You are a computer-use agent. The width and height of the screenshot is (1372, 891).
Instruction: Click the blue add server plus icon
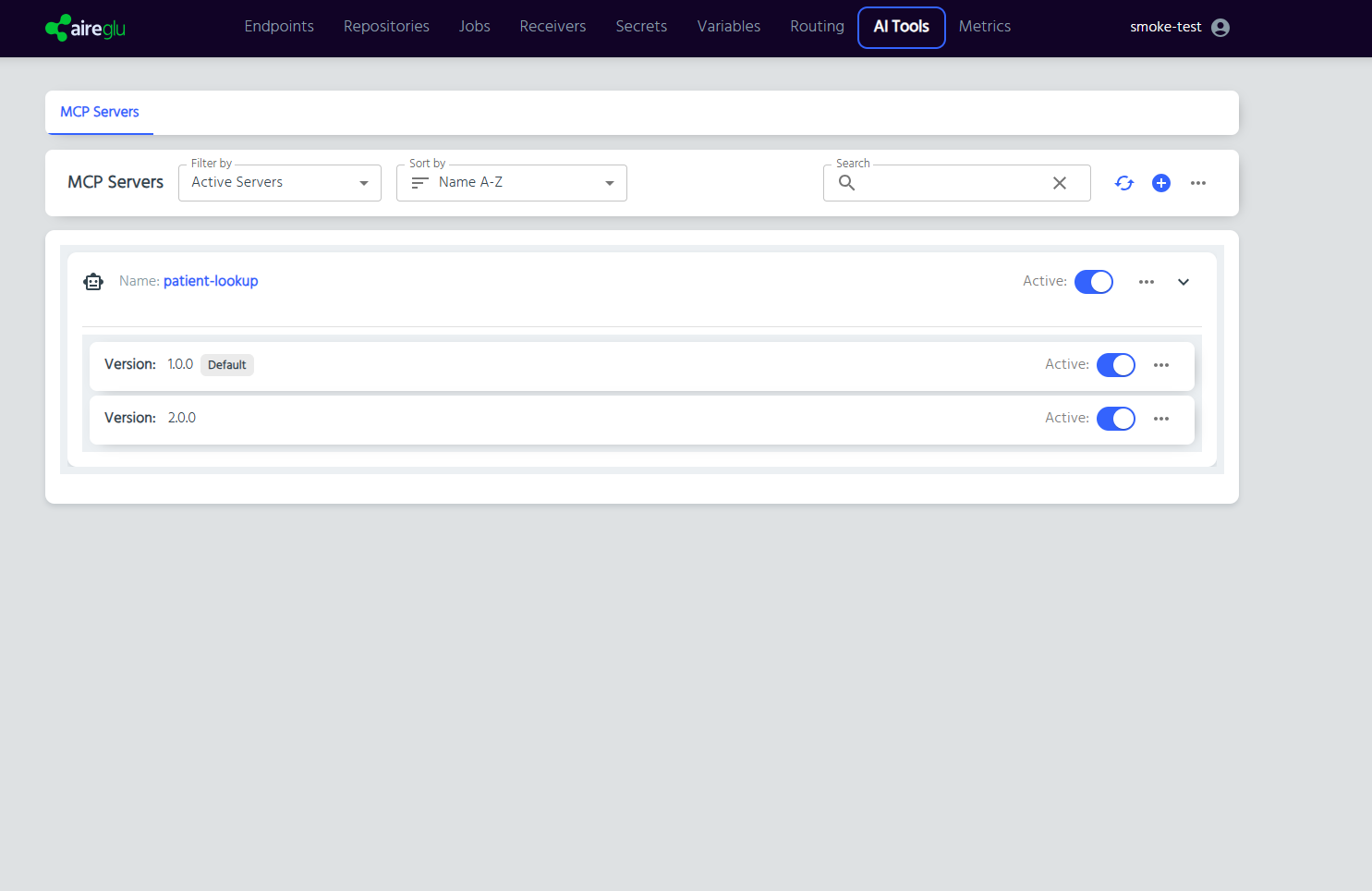[x=1161, y=183]
